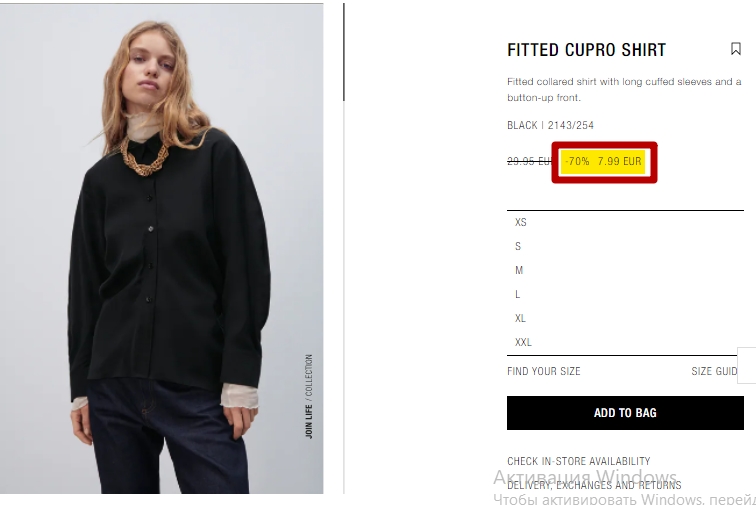This screenshot has width=756, height=505.
Task: Open the Size Guide link
Action: [x=714, y=371]
